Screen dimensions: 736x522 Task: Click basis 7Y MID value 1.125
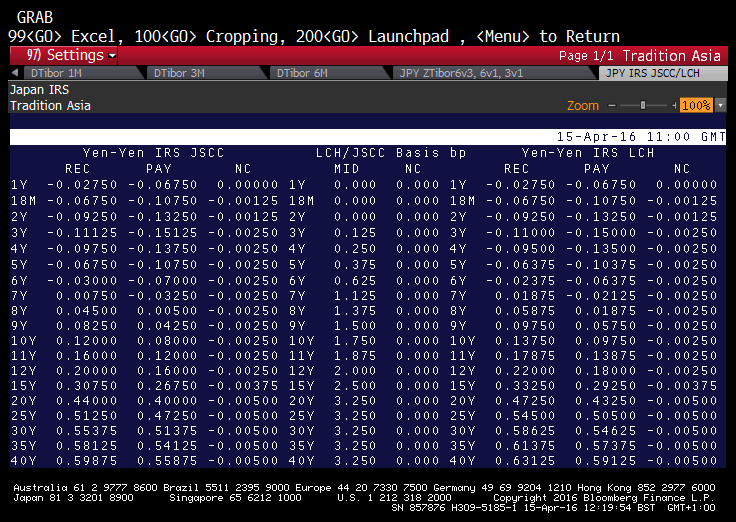(x=355, y=296)
